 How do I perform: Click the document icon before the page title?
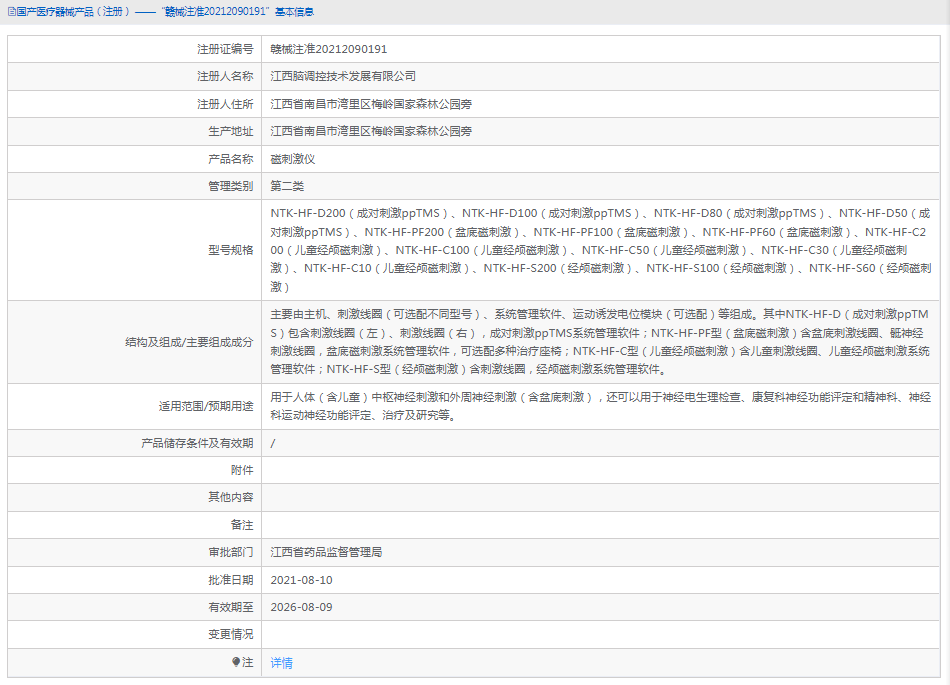11,13
